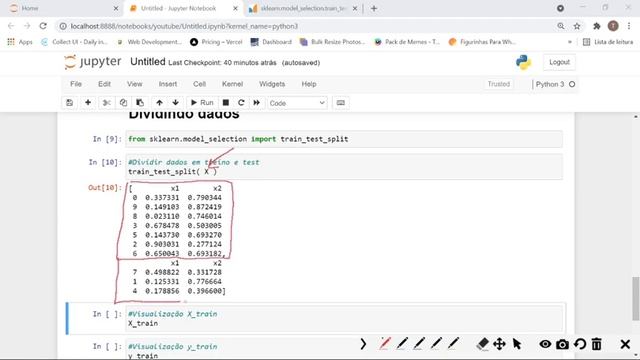The image size is (640, 360).
Task: Interrupt the kernel with the stop icon
Action: pos(226,103)
